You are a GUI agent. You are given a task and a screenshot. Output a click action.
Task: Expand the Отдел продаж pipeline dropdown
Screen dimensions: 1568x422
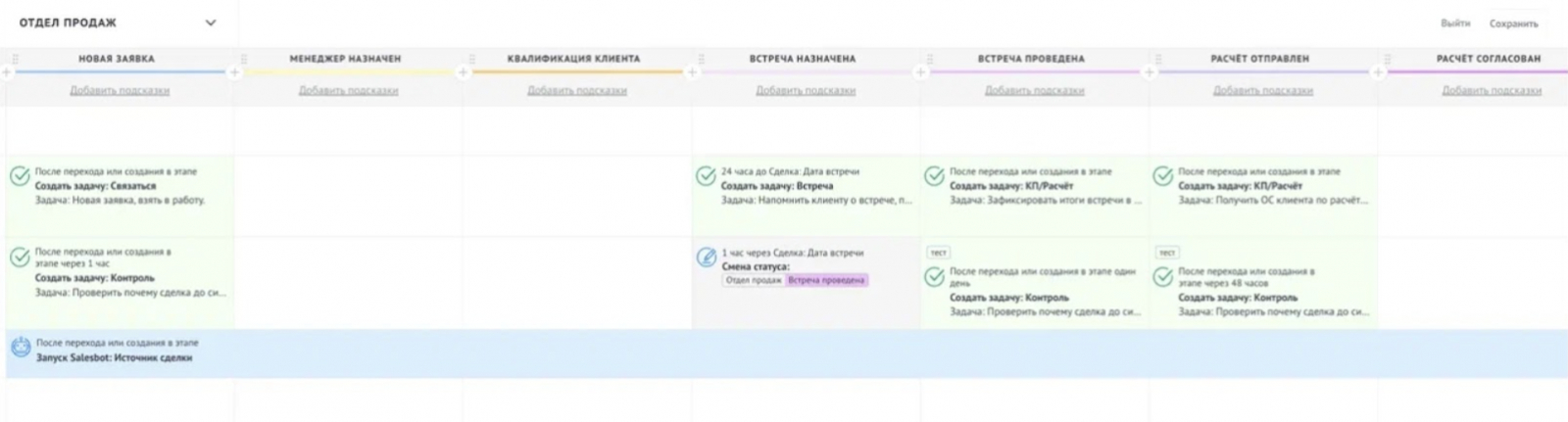210,23
